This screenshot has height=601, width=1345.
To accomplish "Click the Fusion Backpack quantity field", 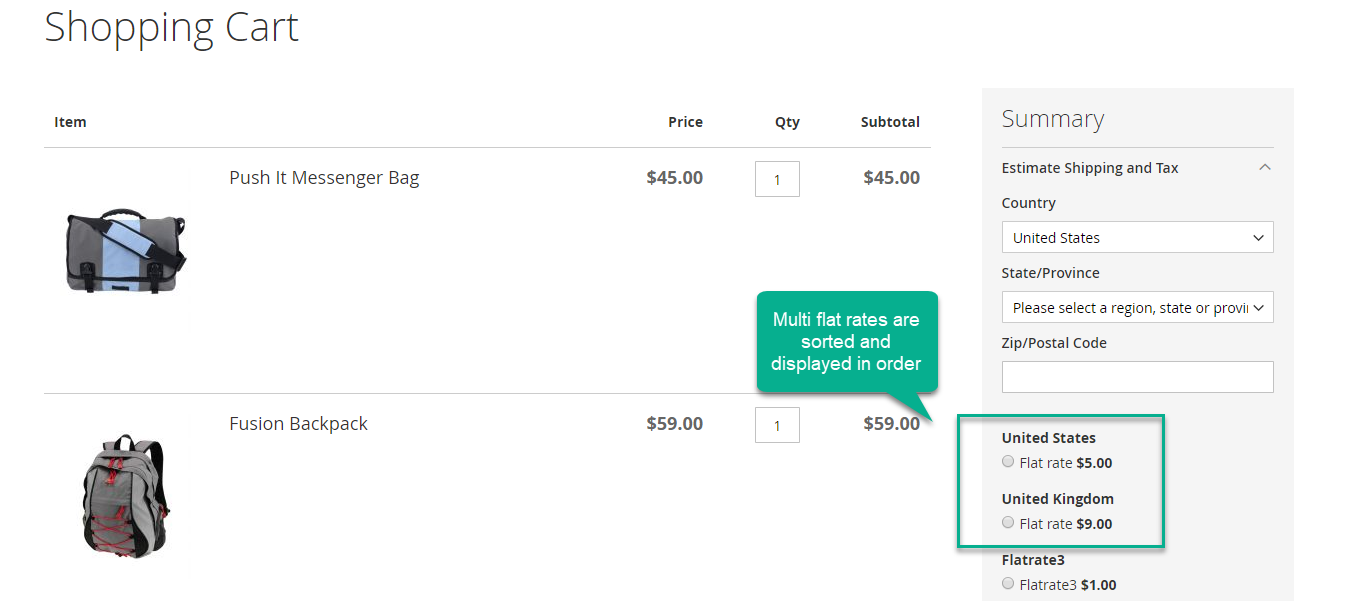I will pyautogui.click(x=777, y=425).
